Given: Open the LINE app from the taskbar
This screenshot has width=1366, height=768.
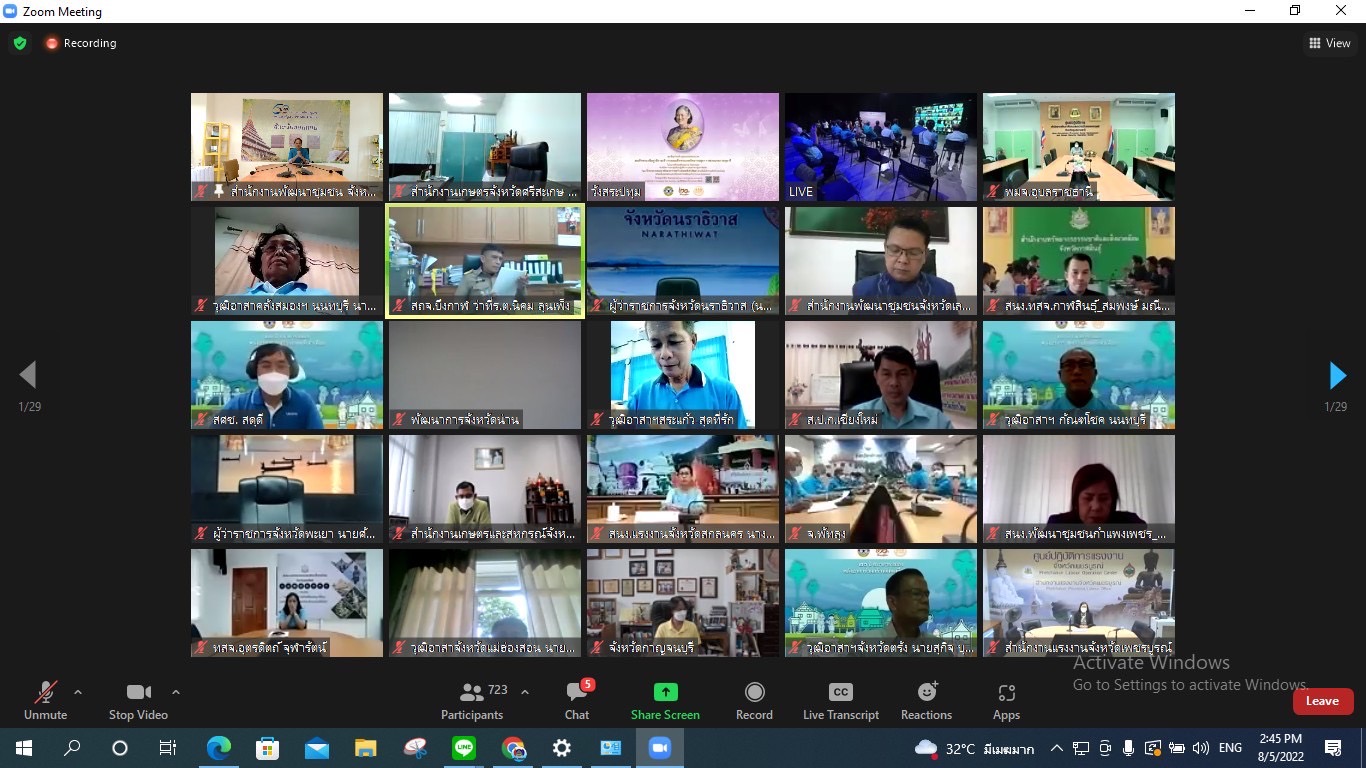Looking at the screenshot, I should [464, 748].
